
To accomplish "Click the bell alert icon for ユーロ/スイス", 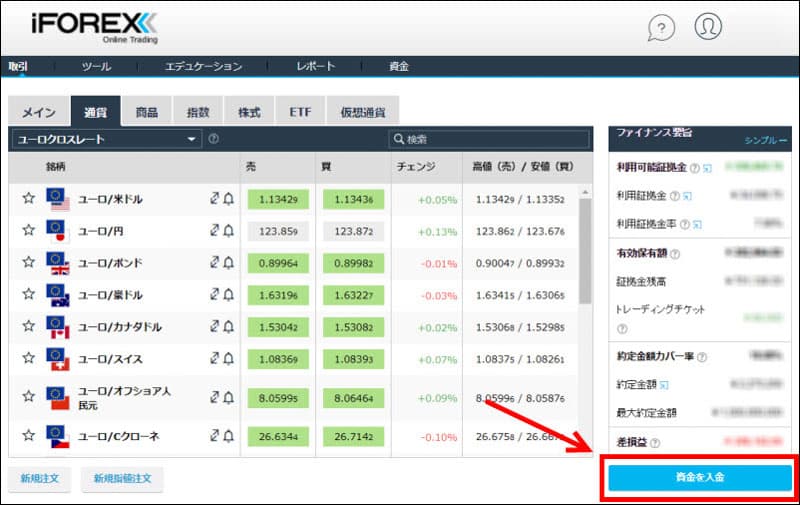I will point(228,358).
